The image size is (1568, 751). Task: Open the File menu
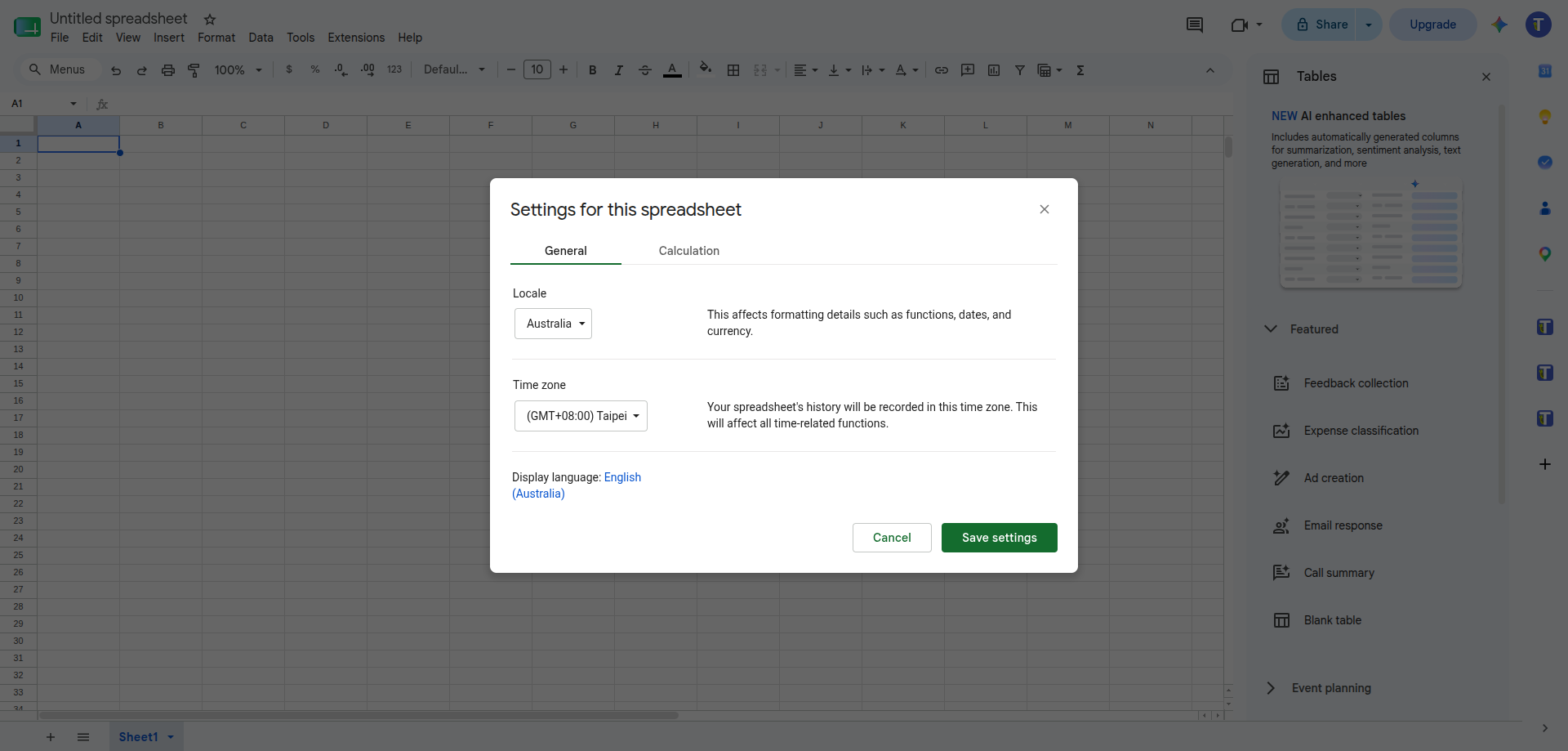[60, 38]
